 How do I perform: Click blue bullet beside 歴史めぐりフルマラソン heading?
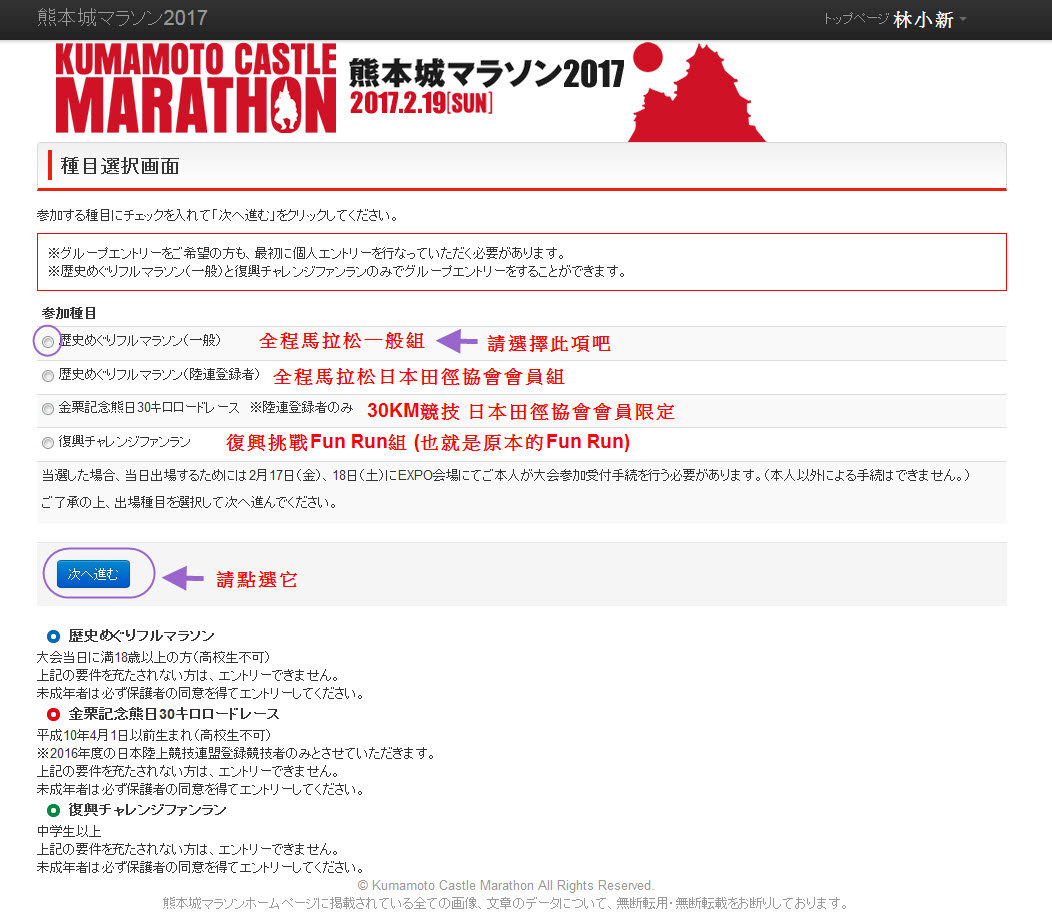[54, 636]
